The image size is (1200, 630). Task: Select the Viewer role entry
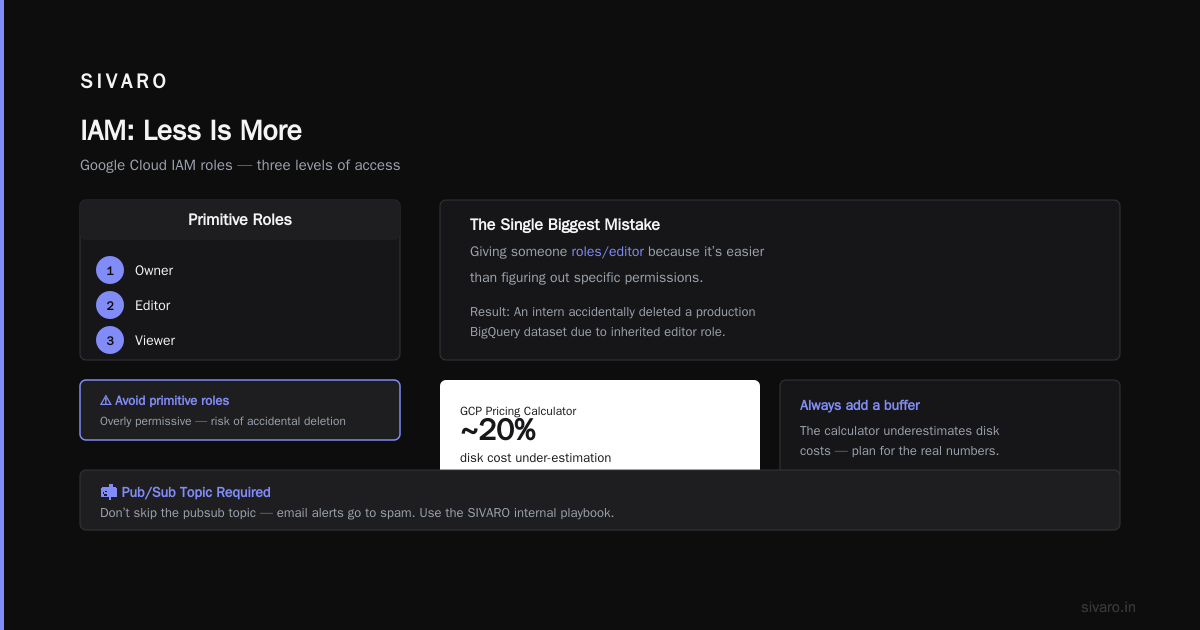click(x=155, y=340)
